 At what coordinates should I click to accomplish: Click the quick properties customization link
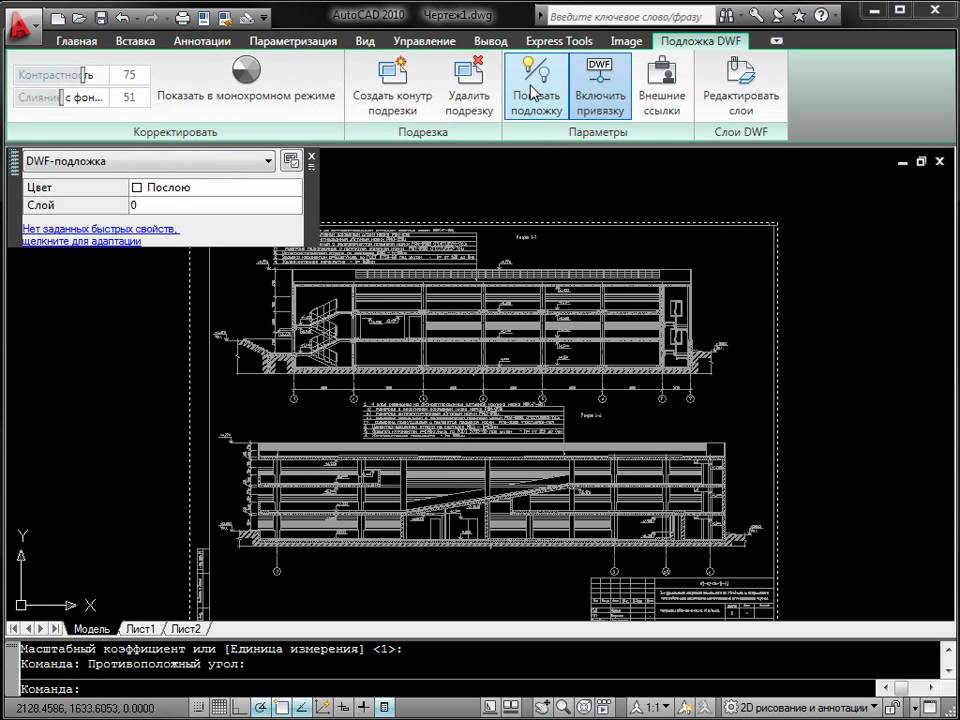coord(100,235)
